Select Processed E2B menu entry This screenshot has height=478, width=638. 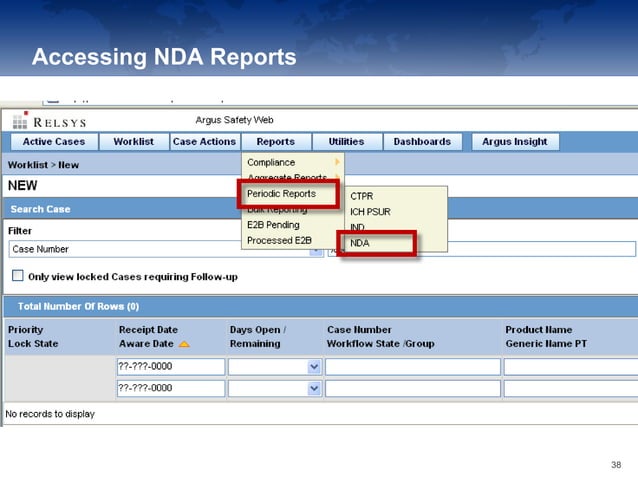(279, 240)
